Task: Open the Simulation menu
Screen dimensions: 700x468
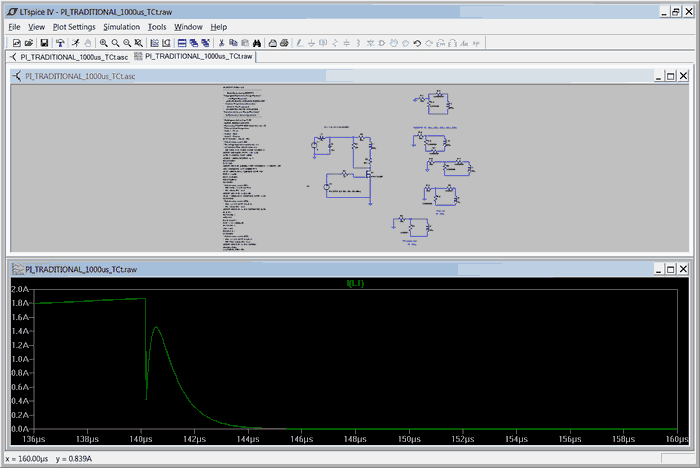Action: [x=121, y=27]
